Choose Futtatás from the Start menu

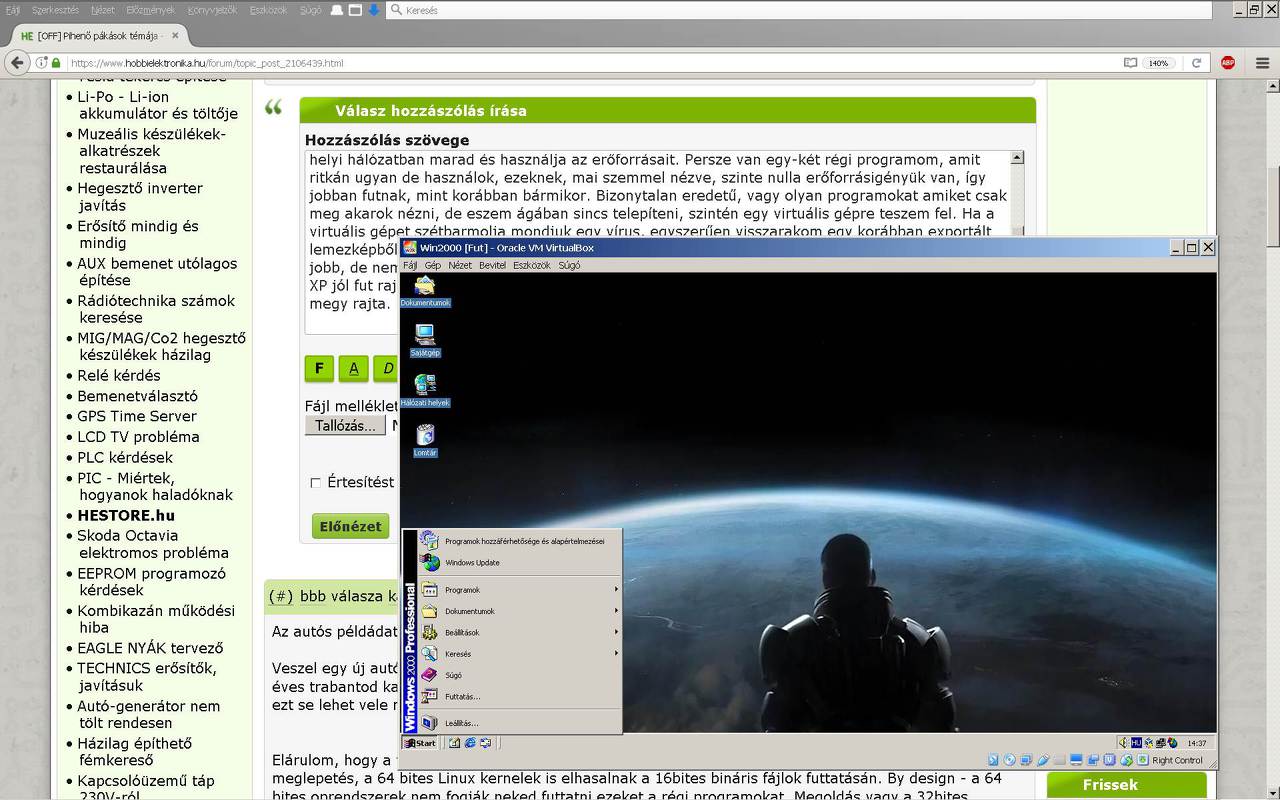(519, 696)
